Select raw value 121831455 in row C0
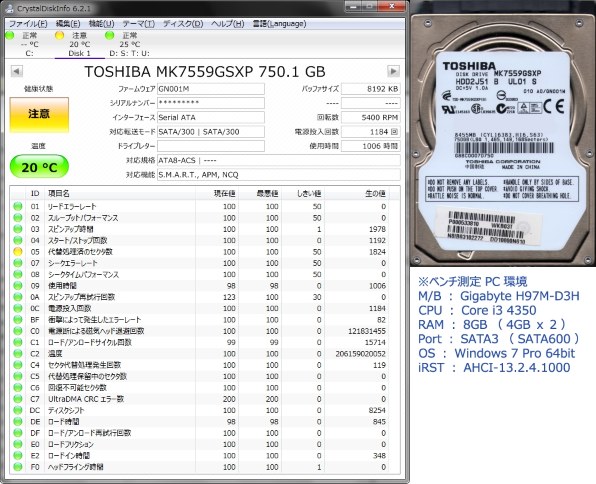This screenshot has width=596, height=484. (x=367, y=331)
